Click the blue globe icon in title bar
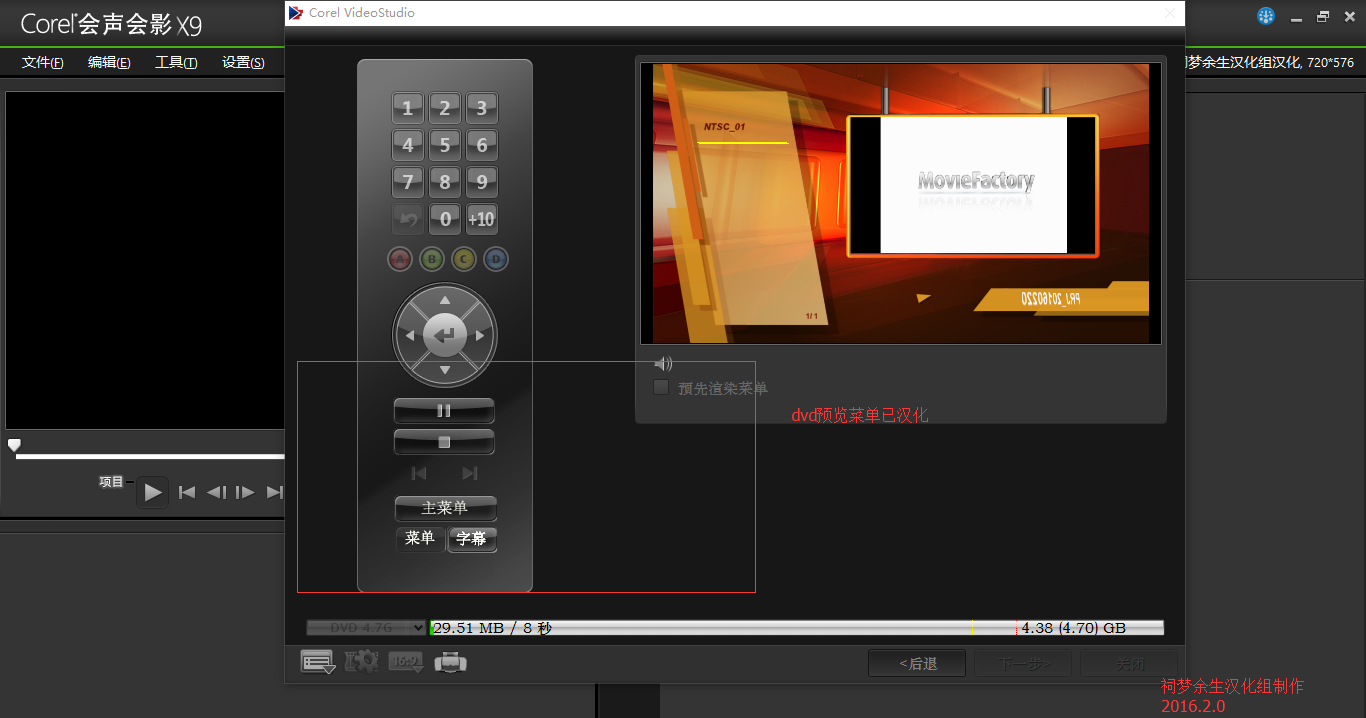 pos(1266,17)
